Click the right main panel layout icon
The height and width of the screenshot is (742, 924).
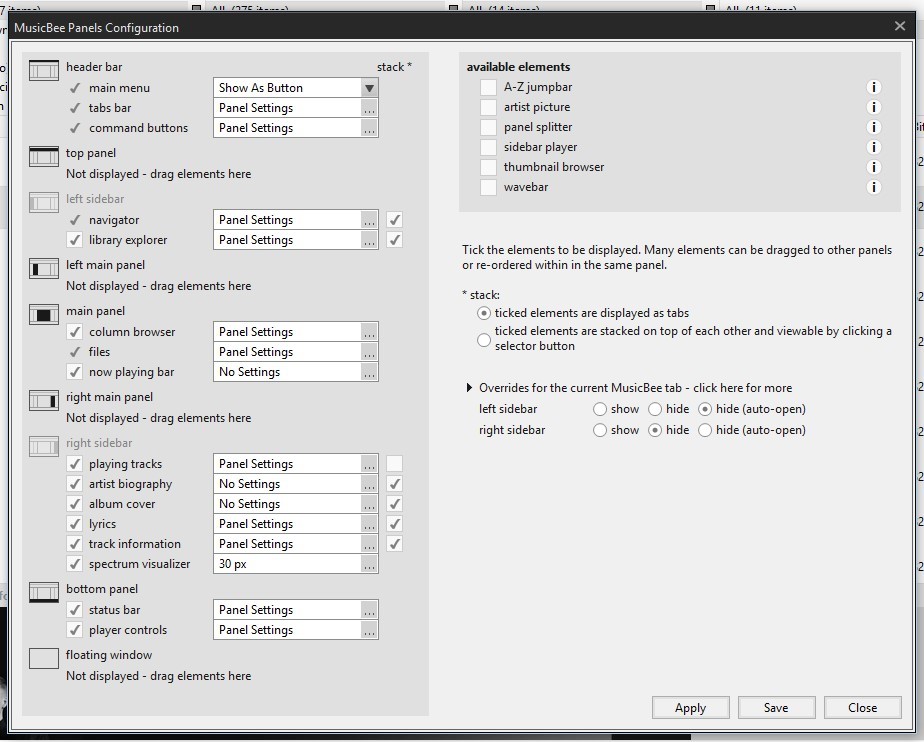44,400
